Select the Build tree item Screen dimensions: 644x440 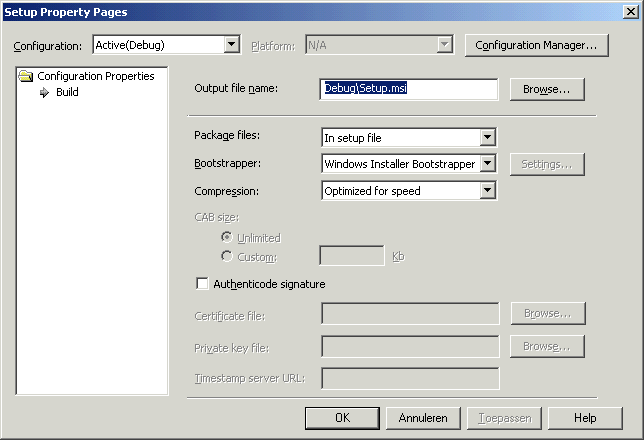(x=67, y=93)
